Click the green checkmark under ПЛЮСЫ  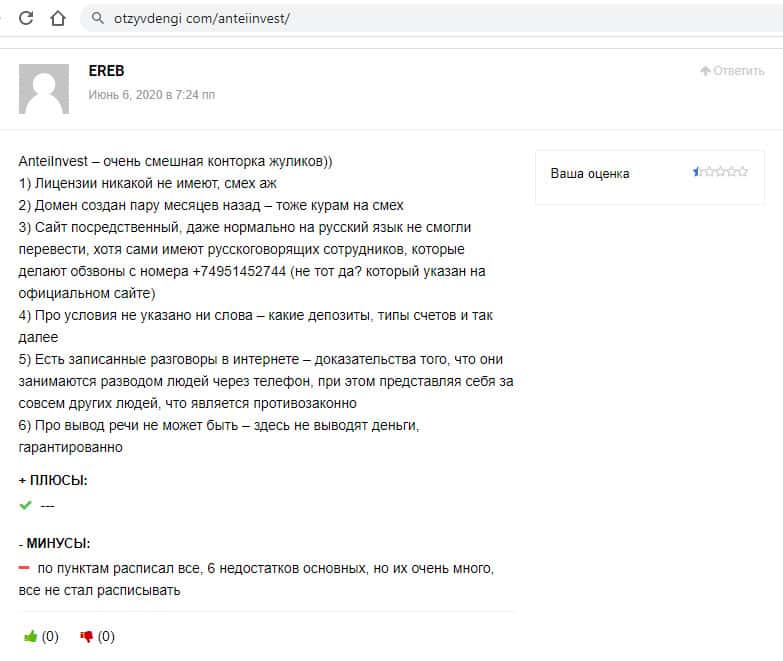(x=25, y=505)
